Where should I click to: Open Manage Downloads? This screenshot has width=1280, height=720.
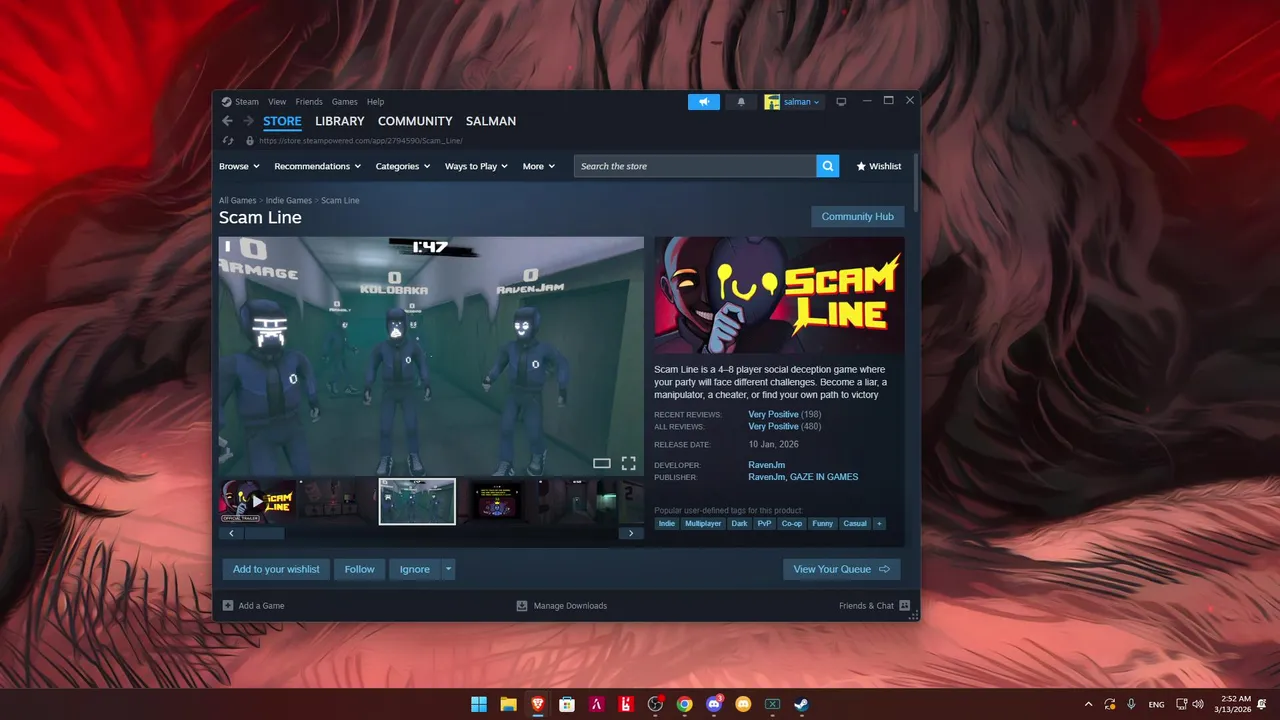coord(561,605)
